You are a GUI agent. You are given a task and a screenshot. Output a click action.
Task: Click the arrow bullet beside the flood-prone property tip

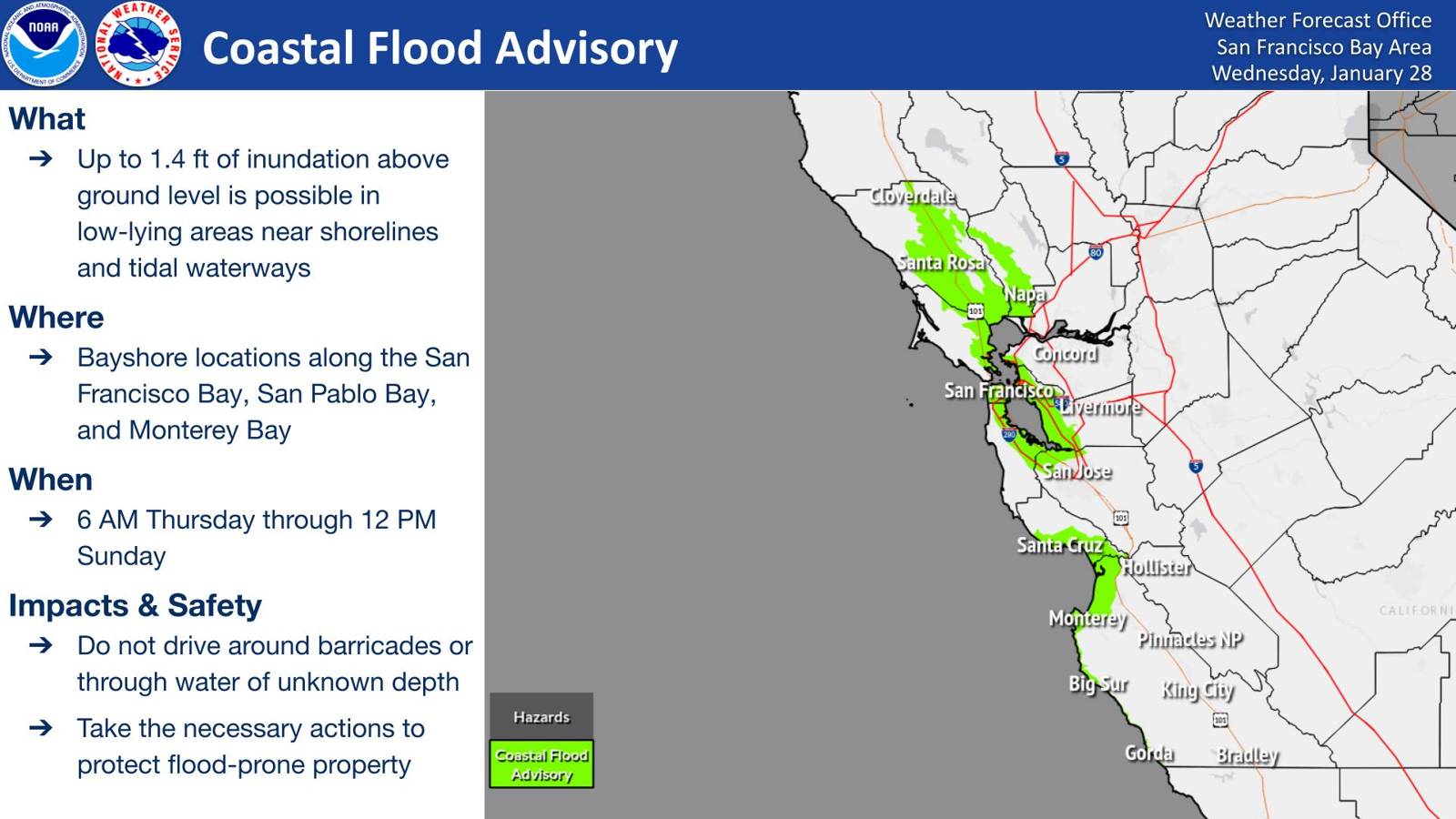click(x=41, y=728)
